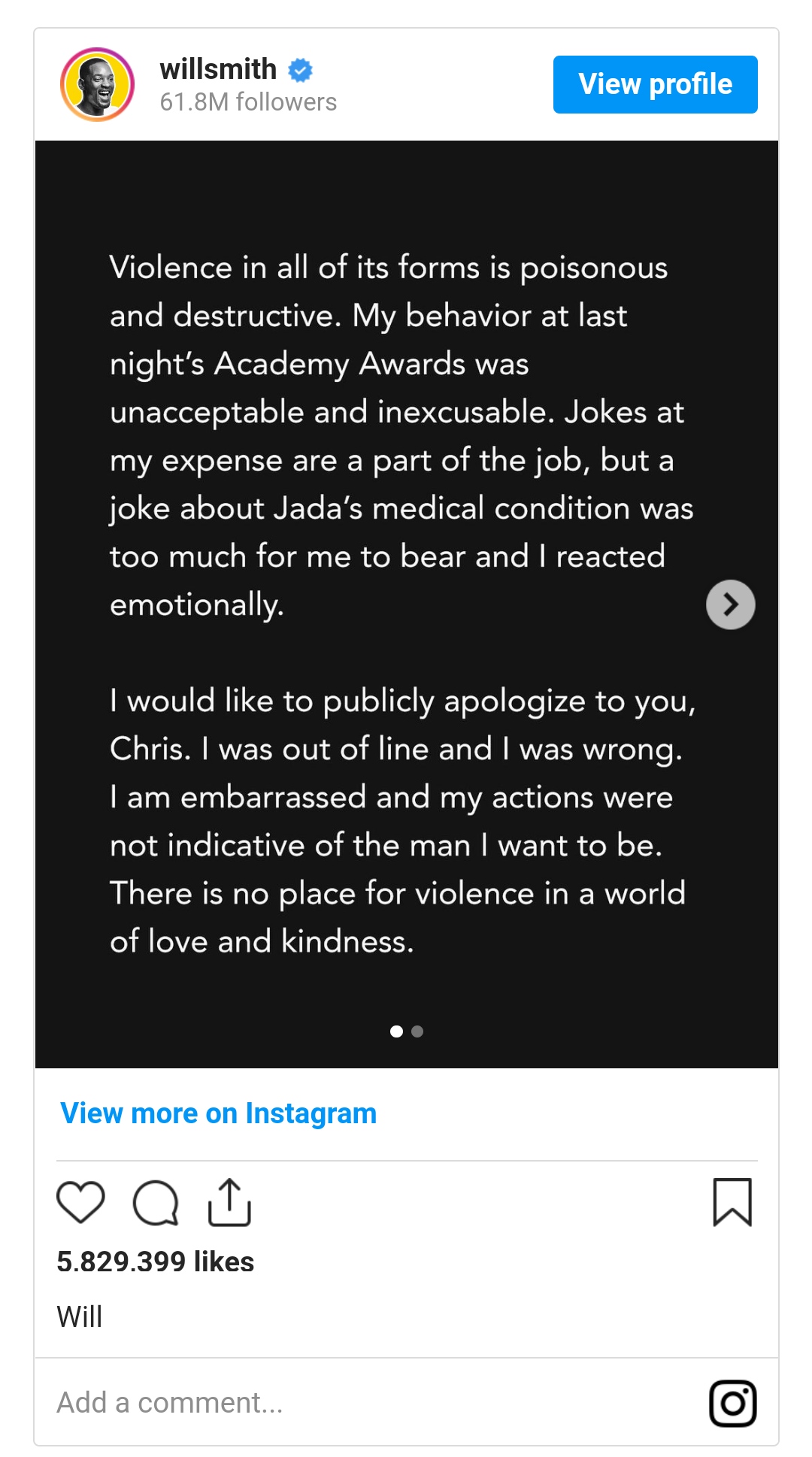
Task: Click the Will caption text
Action: click(x=80, y=1317)
